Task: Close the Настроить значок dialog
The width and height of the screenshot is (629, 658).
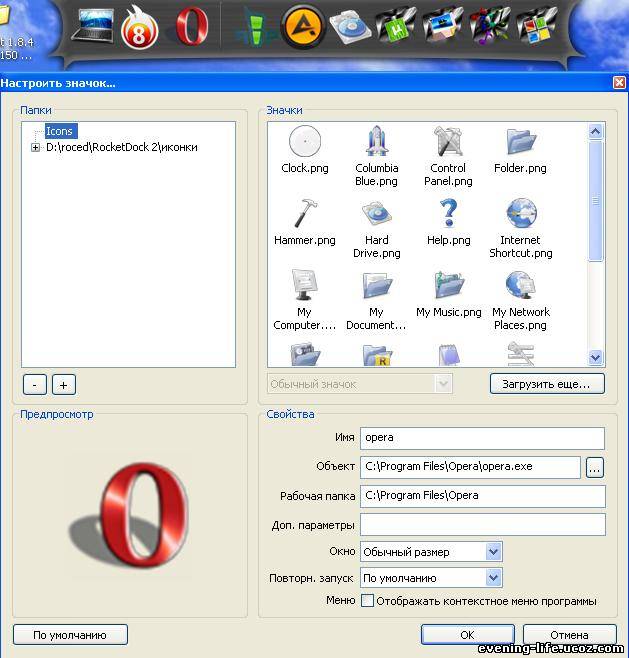Action: tap(619, 83)
